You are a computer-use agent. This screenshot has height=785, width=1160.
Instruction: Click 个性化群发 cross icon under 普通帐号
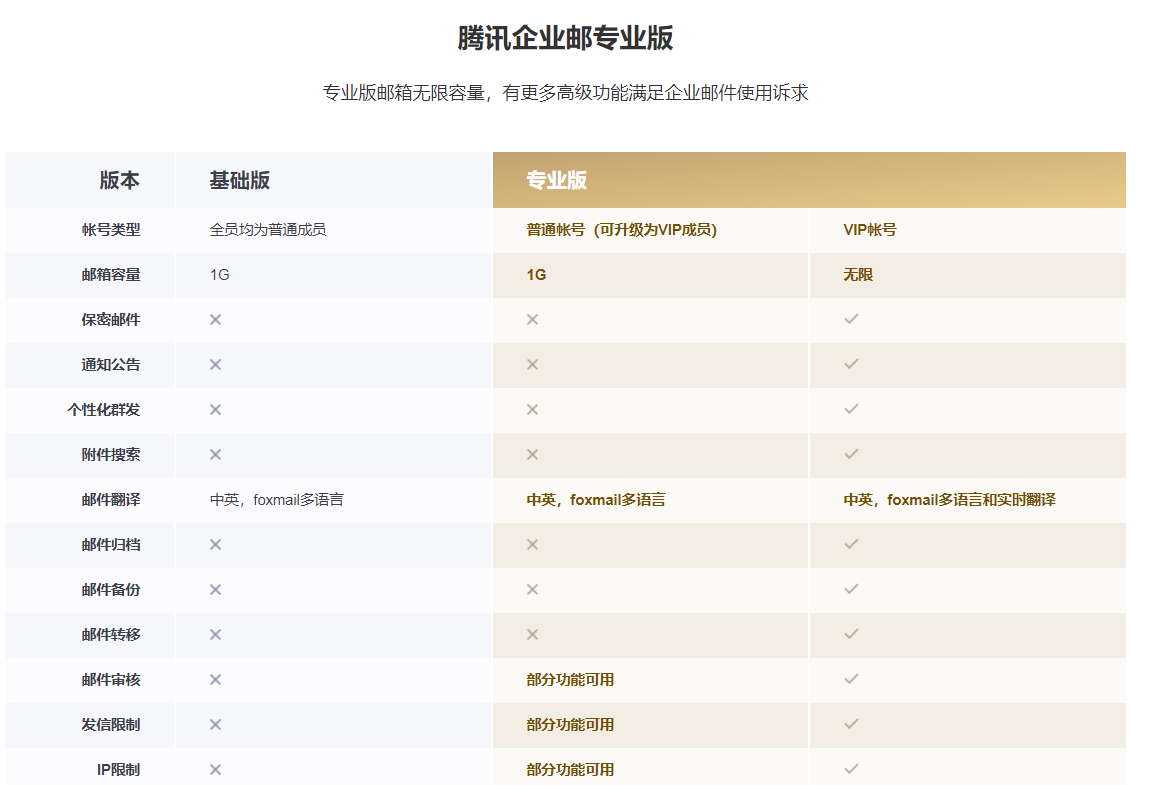(533, 410)
